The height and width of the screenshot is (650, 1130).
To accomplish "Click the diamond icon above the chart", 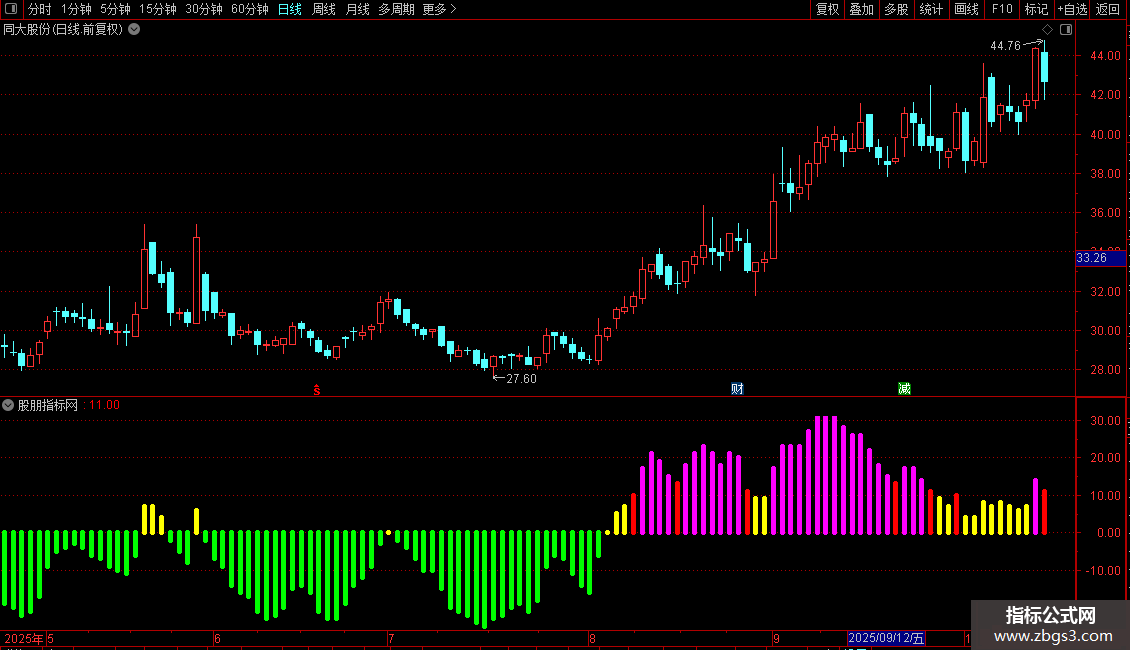I will click(x=1048, y=30).
